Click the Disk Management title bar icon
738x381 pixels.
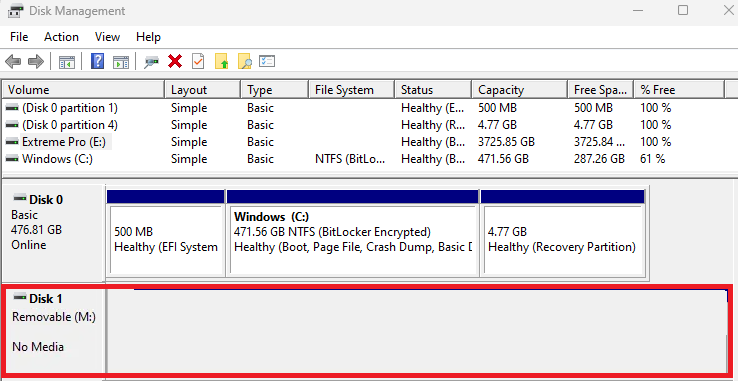[x=15, y=10]
